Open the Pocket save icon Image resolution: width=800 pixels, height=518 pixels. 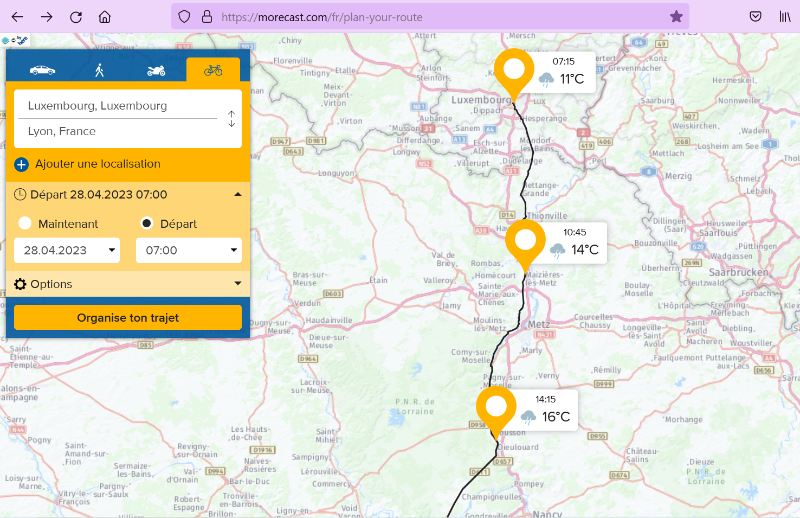coord(756,17)
